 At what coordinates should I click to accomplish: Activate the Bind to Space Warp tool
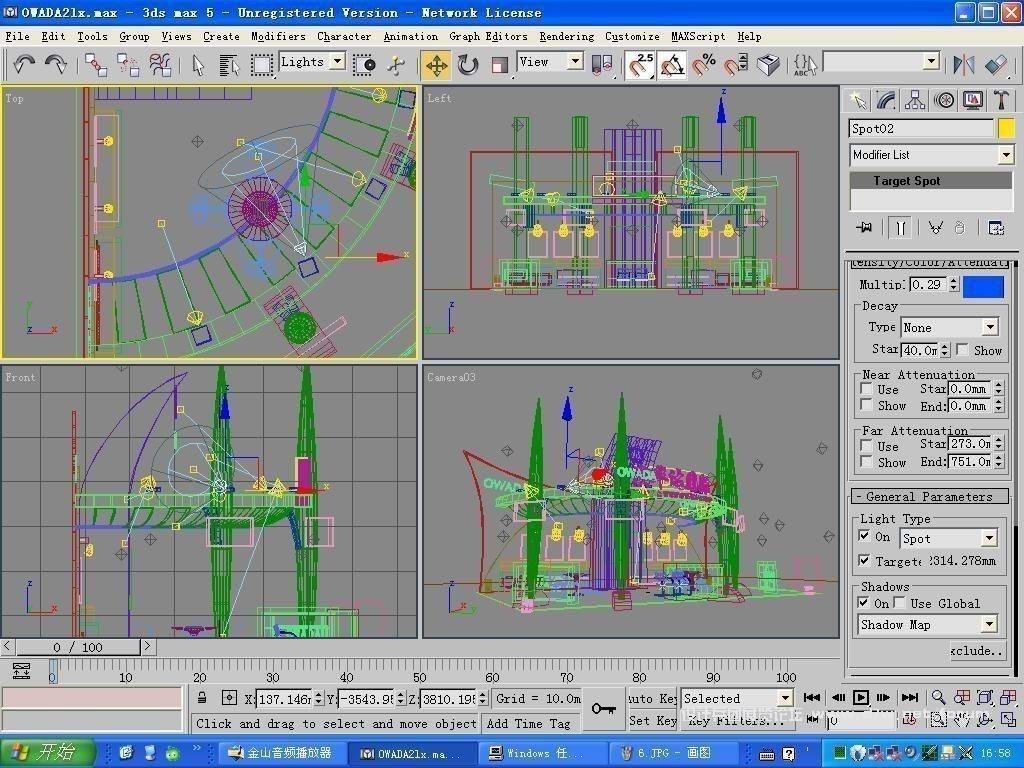(x=160, y=65)
